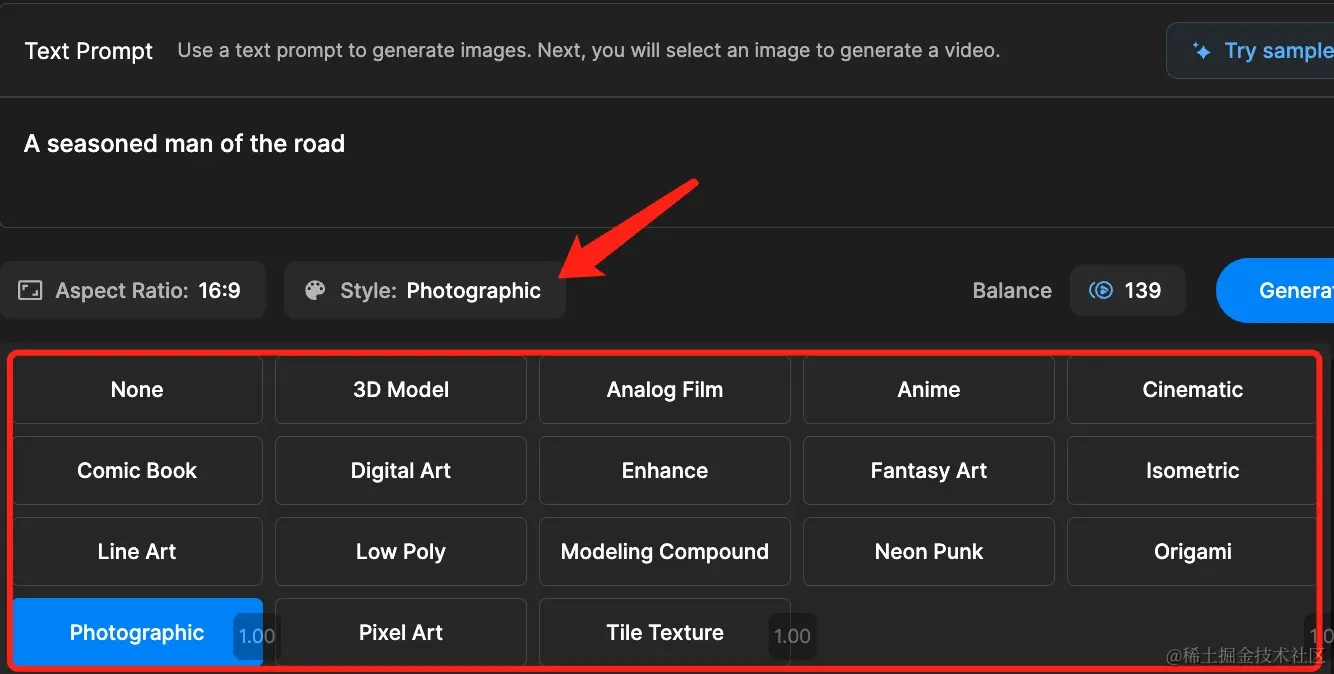Click the highlighted Photographic style button
The image size is (1334, 674).
click(137, 632)
